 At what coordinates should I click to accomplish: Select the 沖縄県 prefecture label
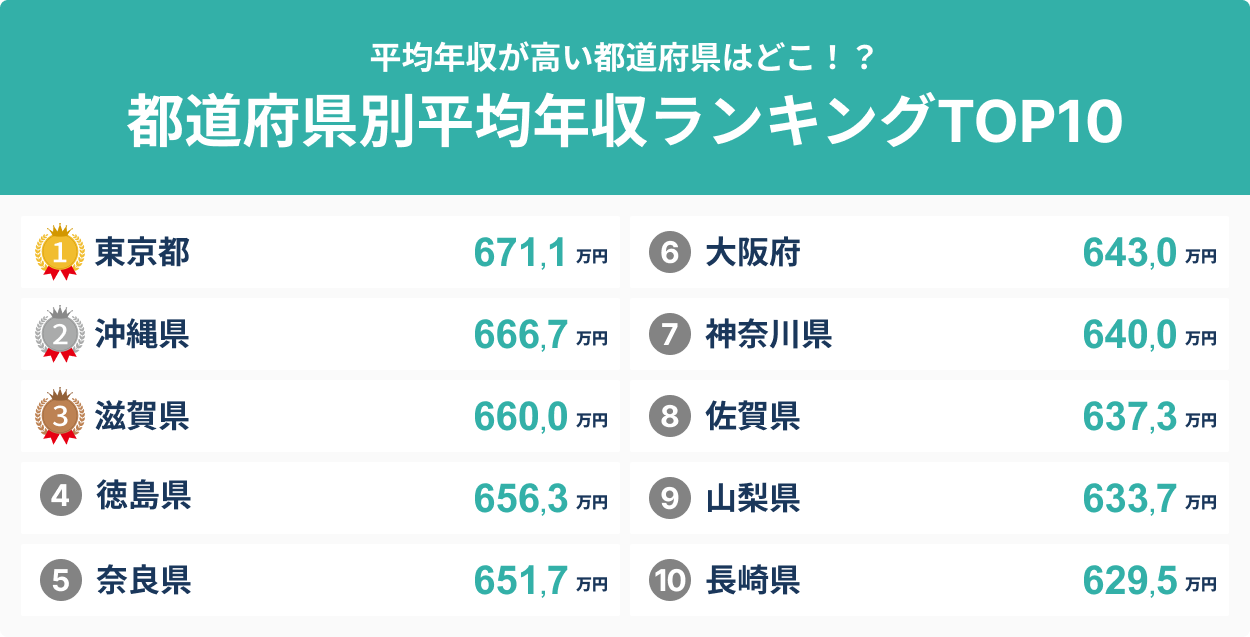tap(142, 335)
